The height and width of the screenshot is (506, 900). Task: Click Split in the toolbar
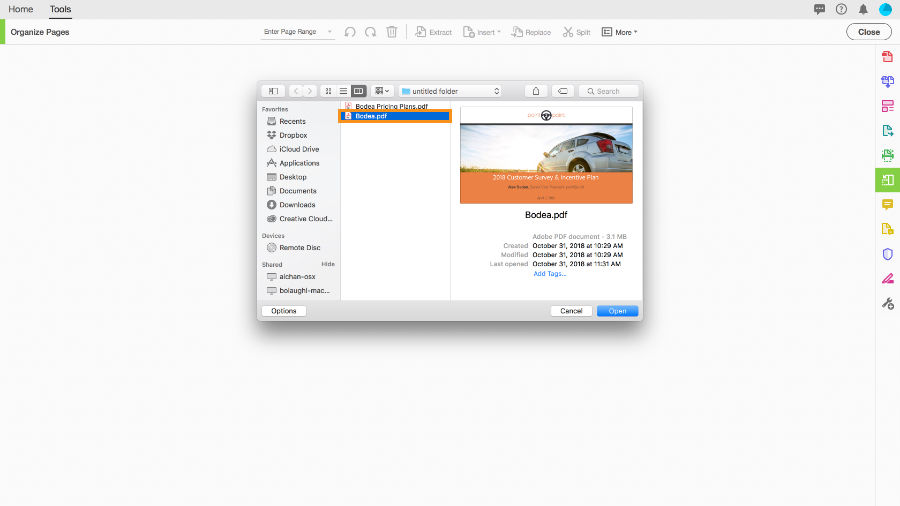576,32
